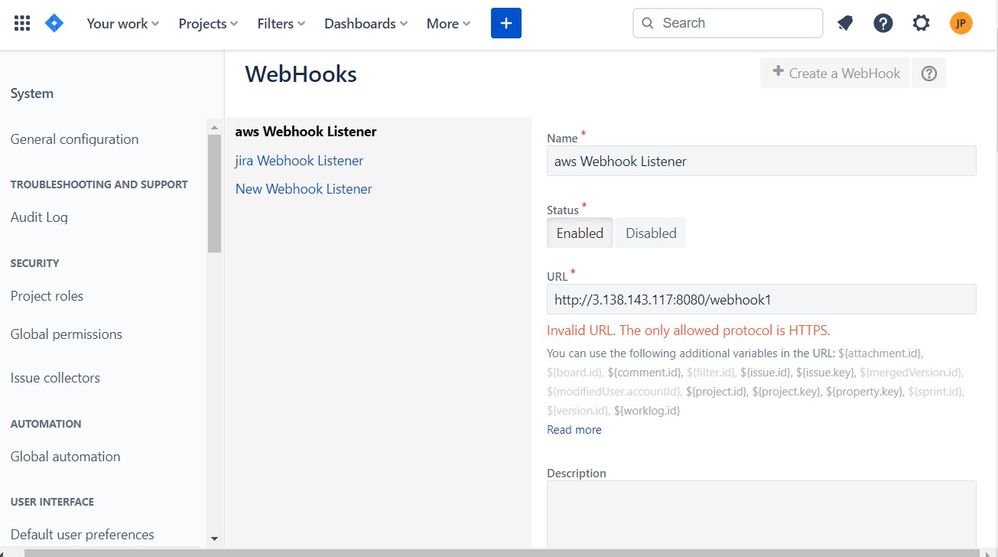This screenshot has width=998, height=557.
Task: Open Global automation in sidebar
Action: pos(65,456)
